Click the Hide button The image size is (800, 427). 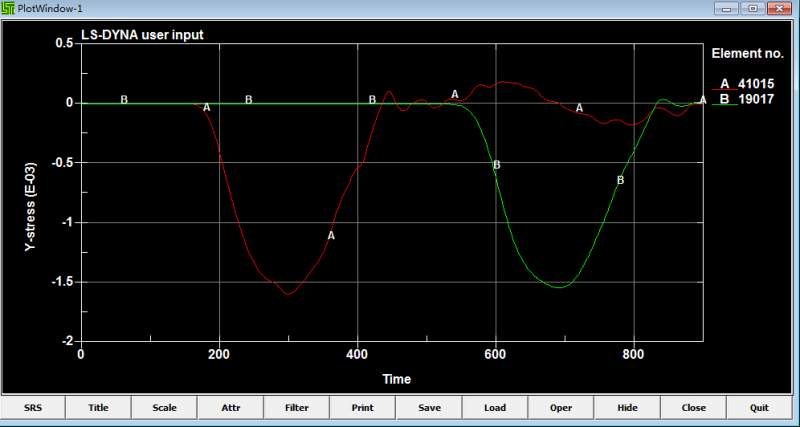point(627,408)
